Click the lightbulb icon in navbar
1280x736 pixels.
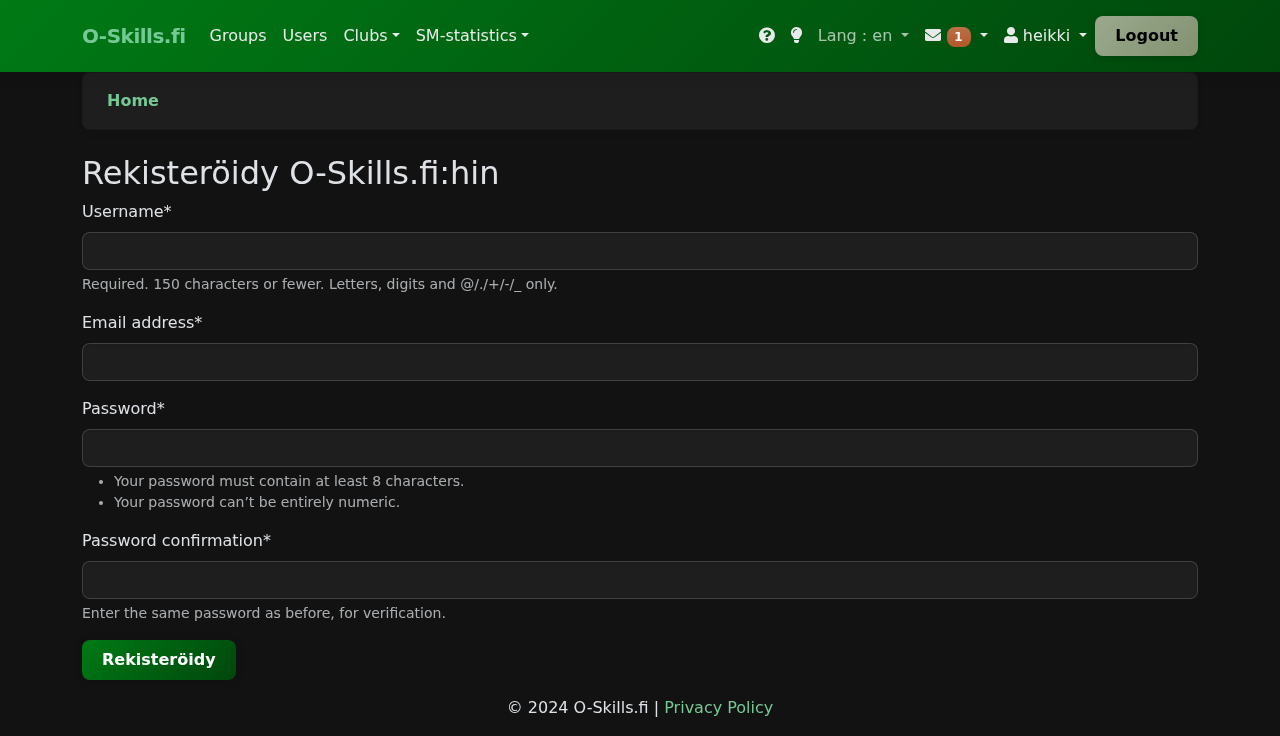point(796,36)
